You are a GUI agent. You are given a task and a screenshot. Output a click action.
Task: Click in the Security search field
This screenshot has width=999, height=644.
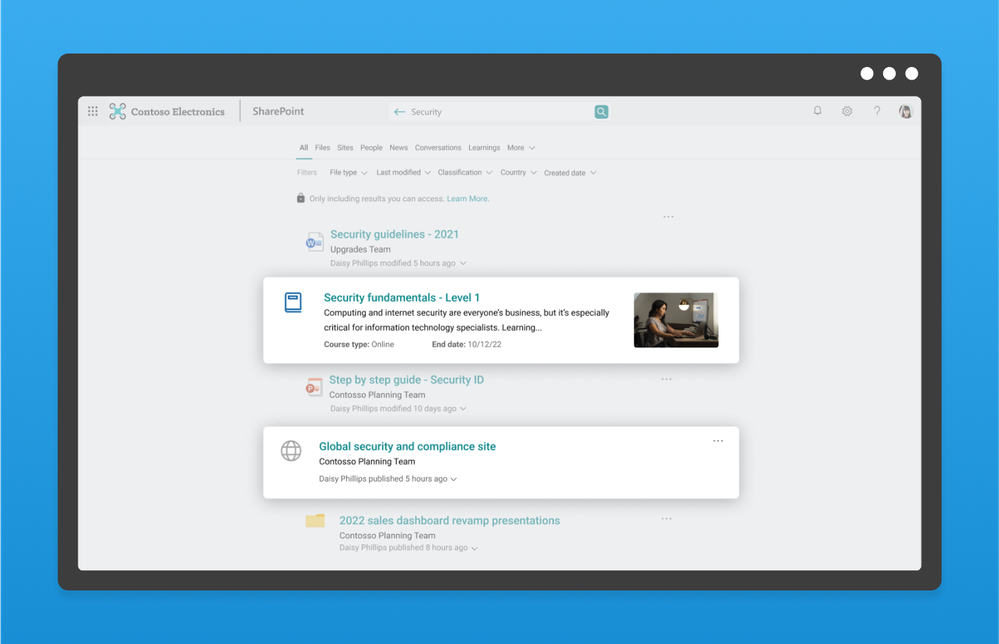(500, 111)
